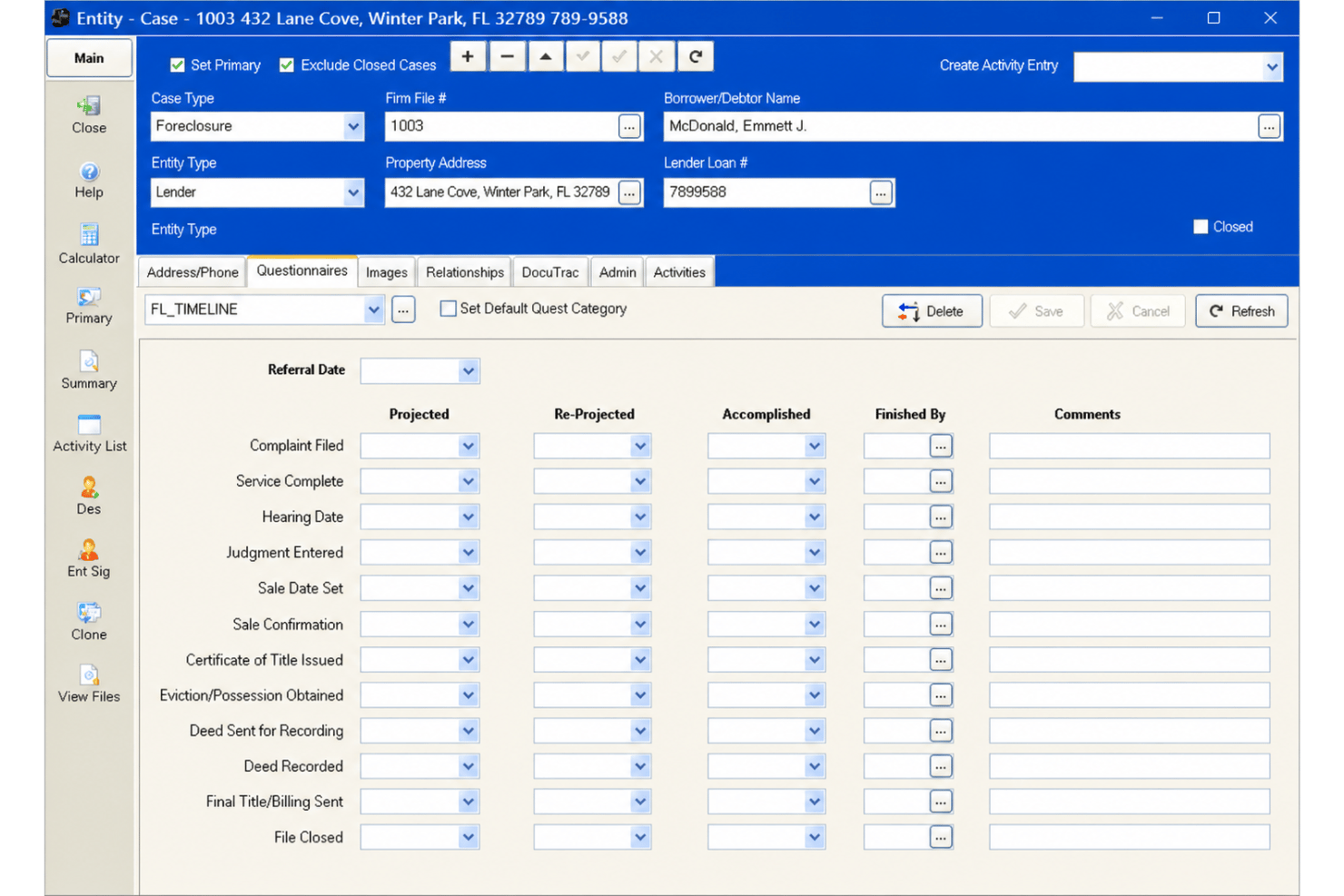
Task: Open Finished By lookup for Sale Confirmation
Action: tap(941, 625)
